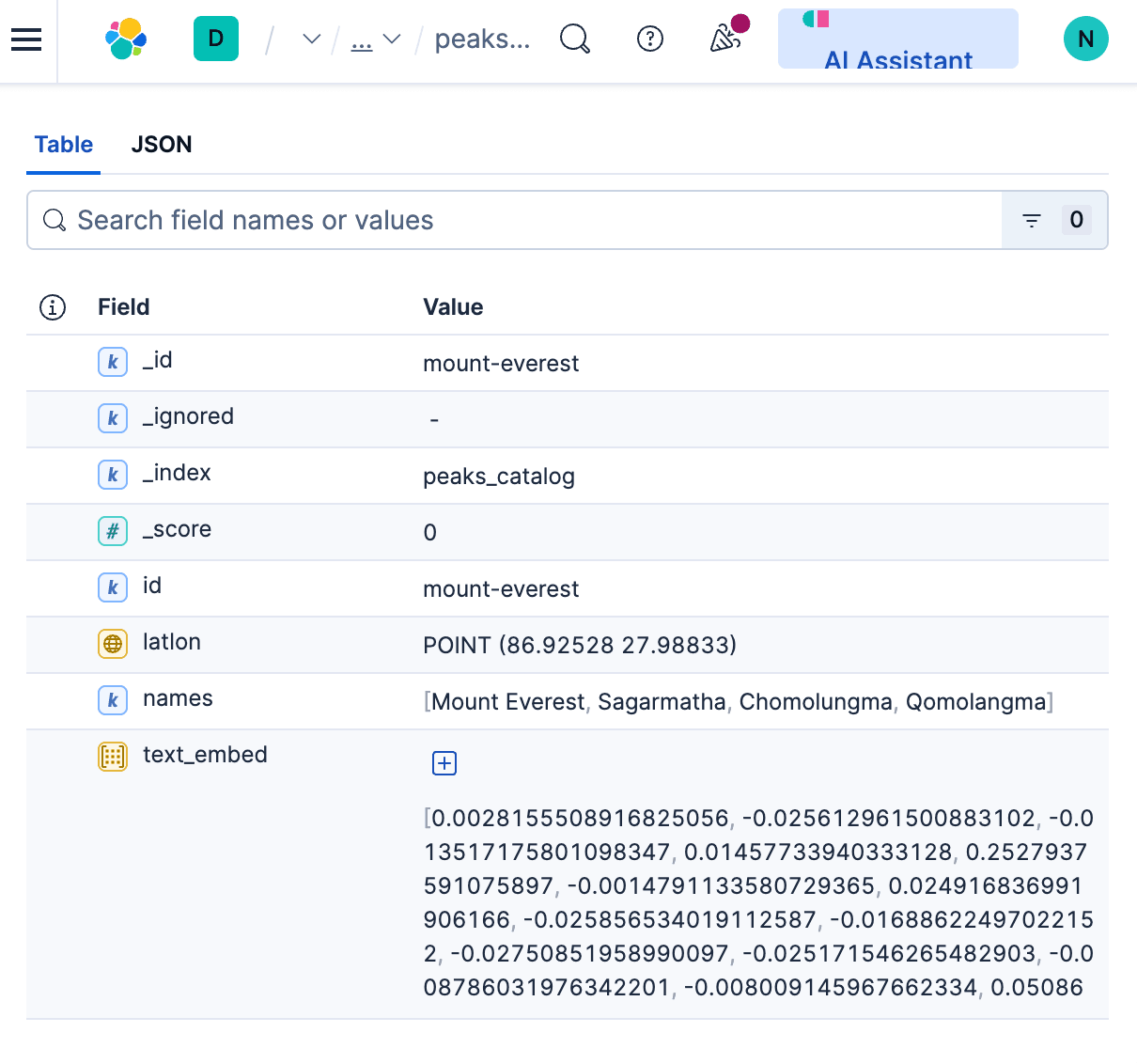Open the help icon
This screenshot has height=1064, width=1137.
pyautogui.click(x=649, y=39)
